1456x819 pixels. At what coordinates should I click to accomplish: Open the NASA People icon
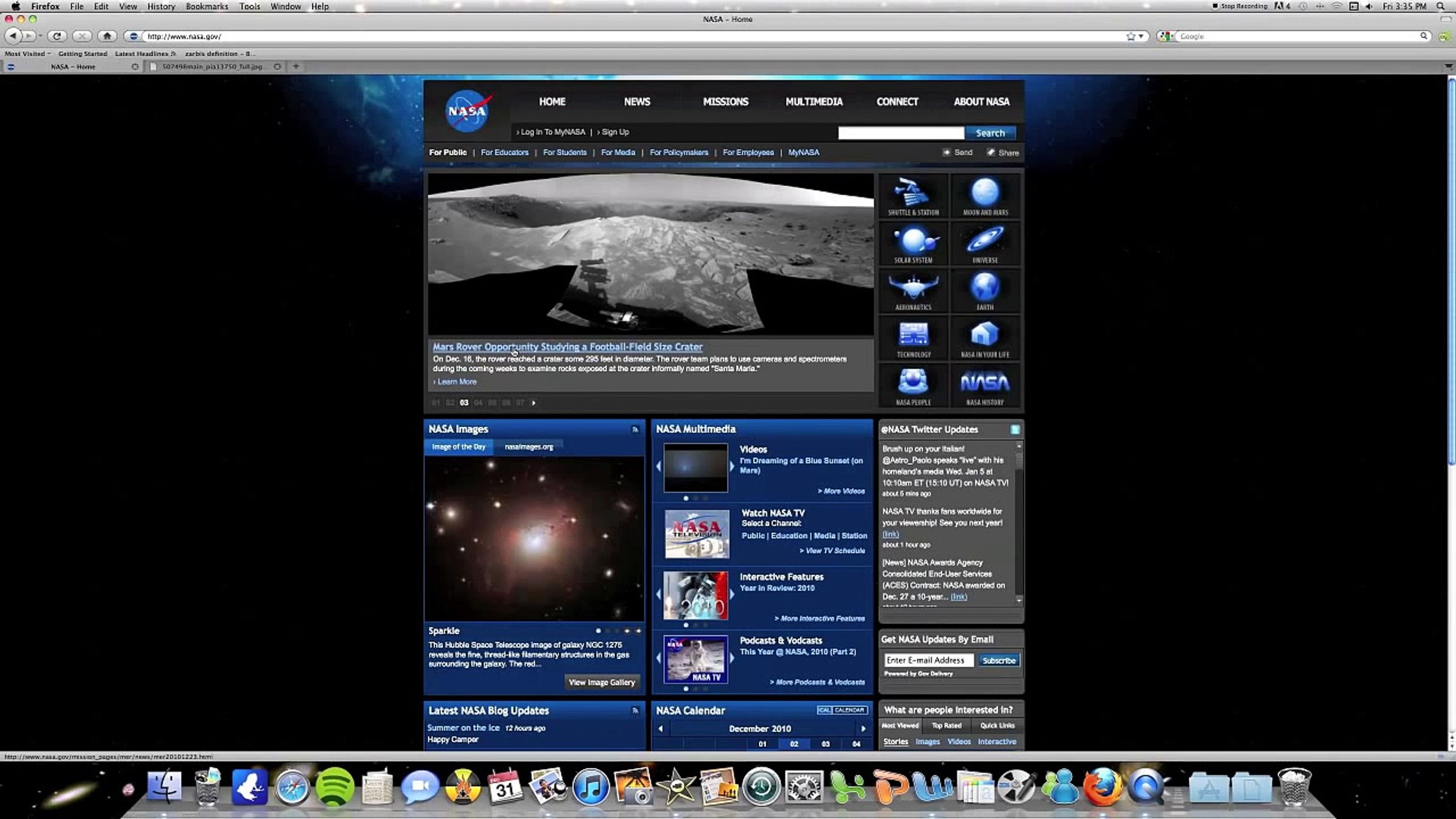913,386
